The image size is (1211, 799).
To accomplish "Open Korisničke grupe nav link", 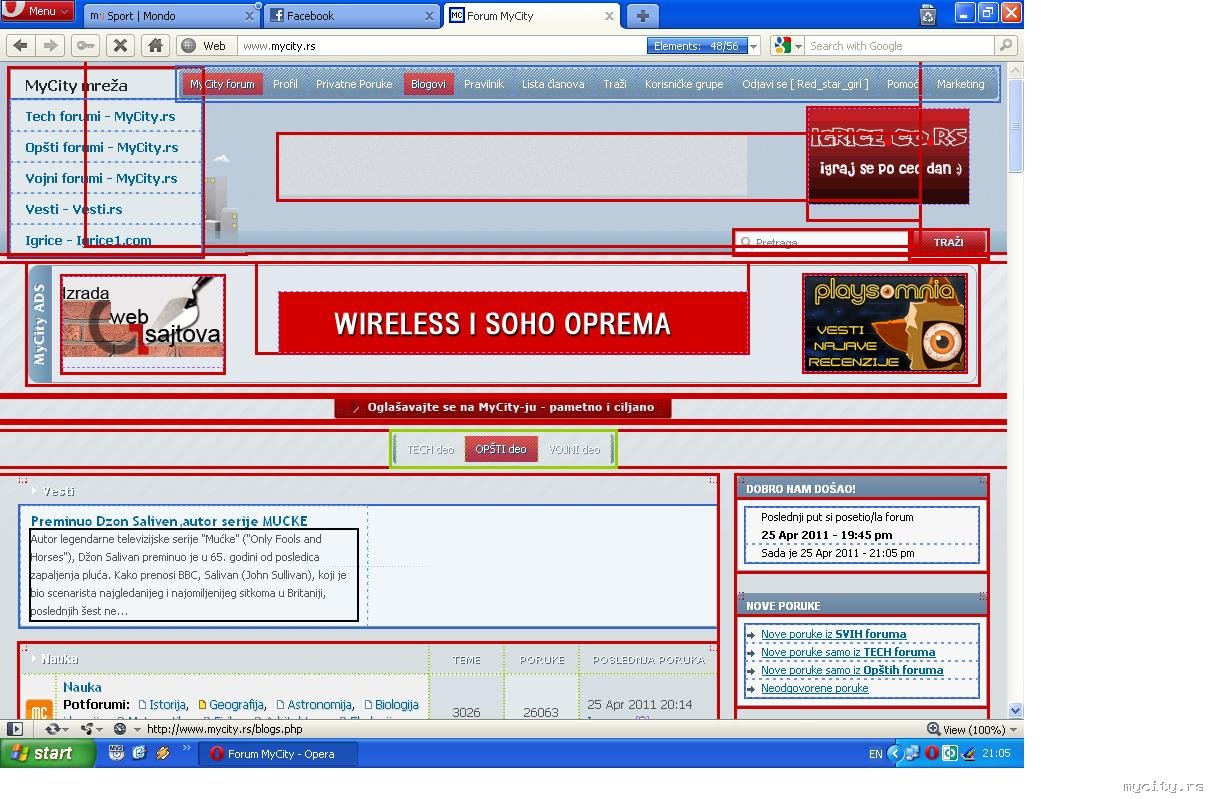I will (684, 84).
